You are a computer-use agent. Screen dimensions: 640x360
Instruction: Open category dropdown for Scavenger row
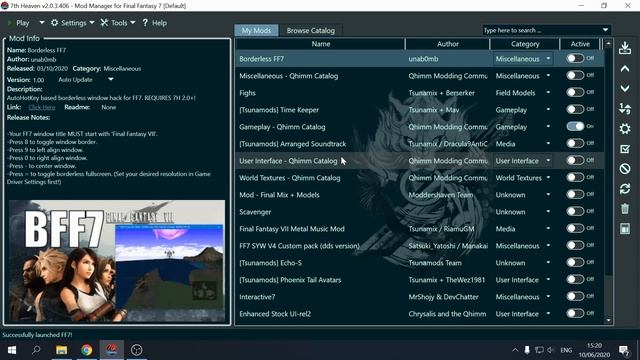click(x=548, y=212)
